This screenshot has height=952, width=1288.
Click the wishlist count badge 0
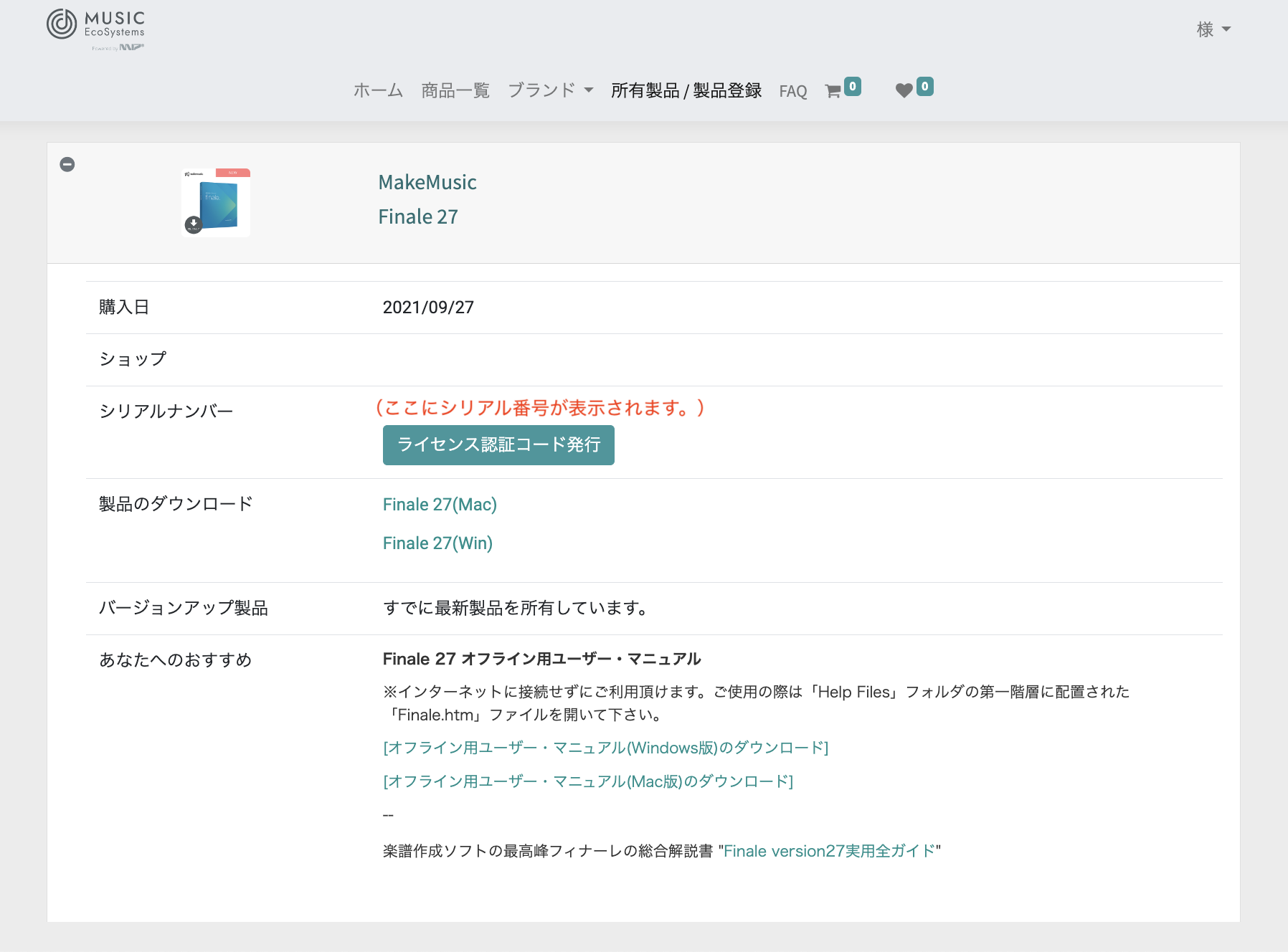pyautogui.click(x=925, y=86)
